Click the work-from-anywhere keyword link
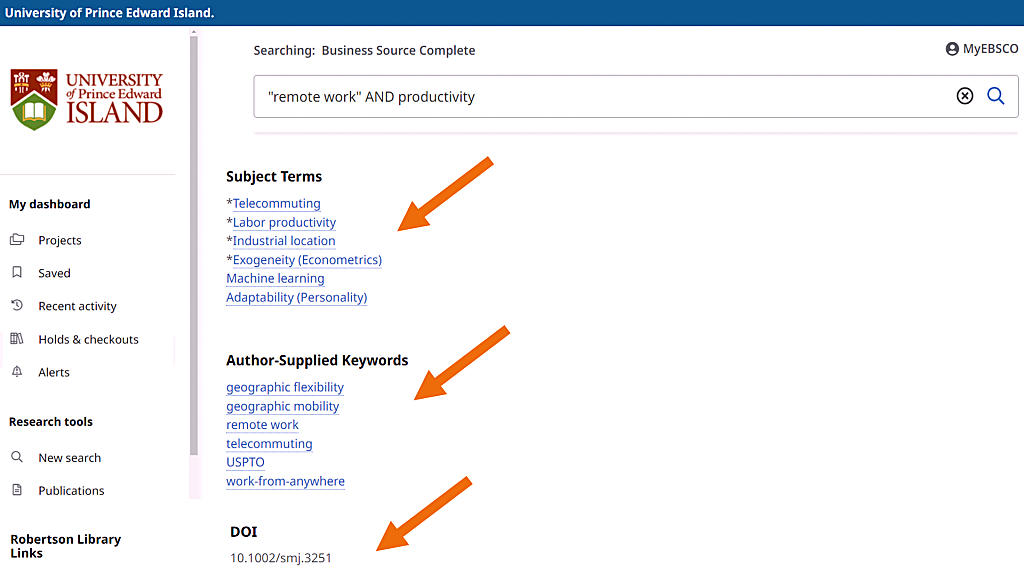Image resolution: width=1024 pixels, height=582 pixels. [285, 482]
